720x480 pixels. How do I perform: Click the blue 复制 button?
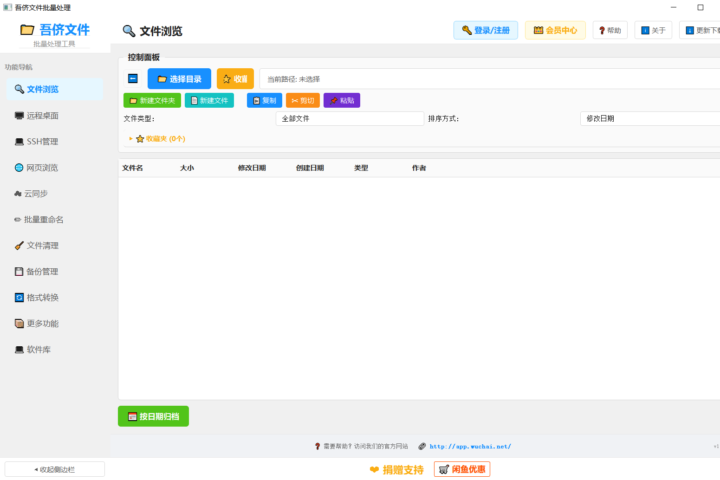[x=264, y=101]
